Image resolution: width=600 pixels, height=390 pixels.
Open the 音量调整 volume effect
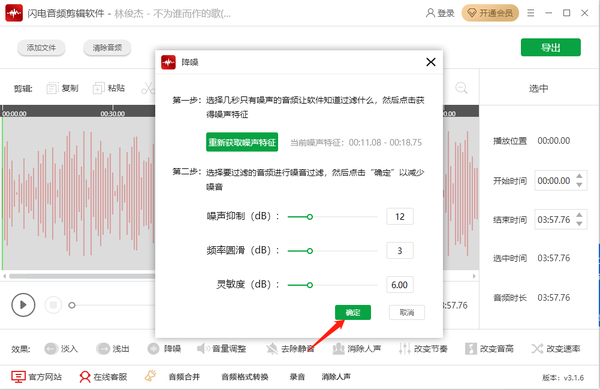point(222,349)
